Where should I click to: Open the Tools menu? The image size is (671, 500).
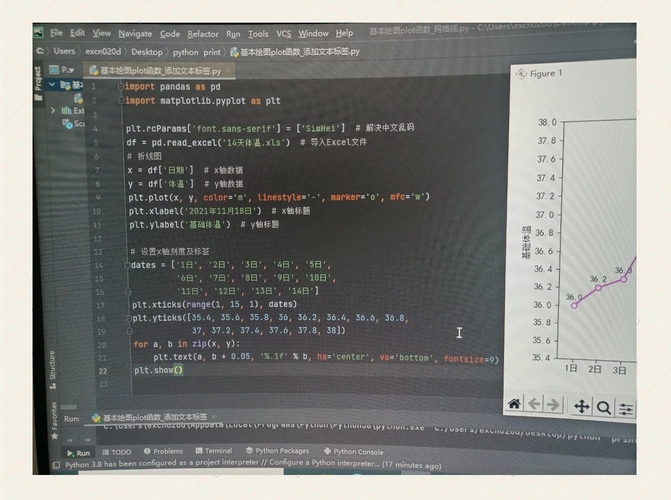pos(258,34)
